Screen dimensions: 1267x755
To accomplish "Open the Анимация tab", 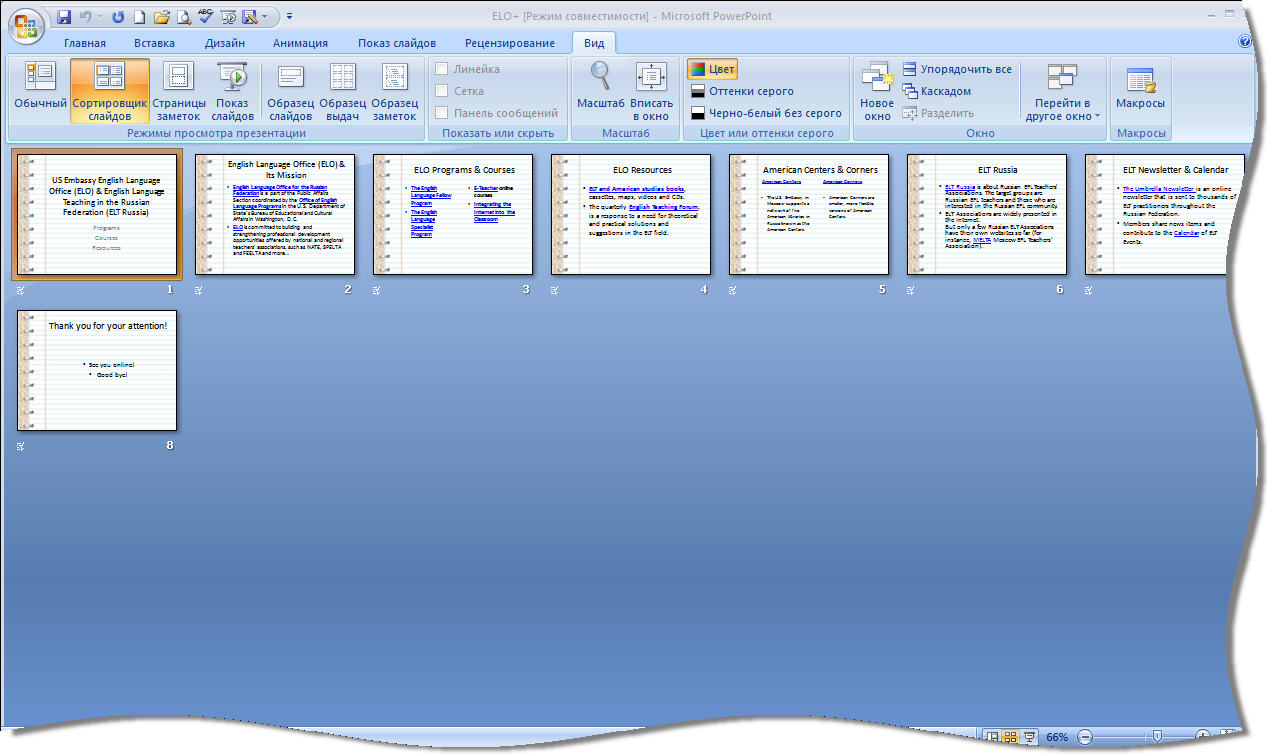I will [x=300, y=43].
